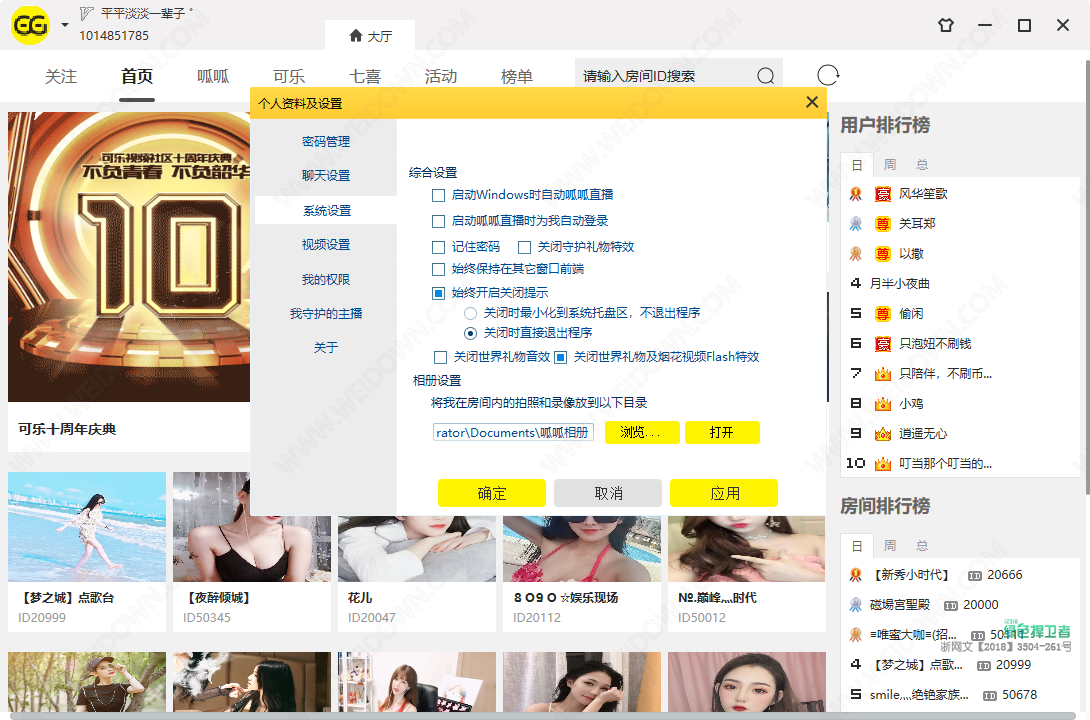Select 我守护的主播 in settings sidebar
1090x720 pixels.
326,313
